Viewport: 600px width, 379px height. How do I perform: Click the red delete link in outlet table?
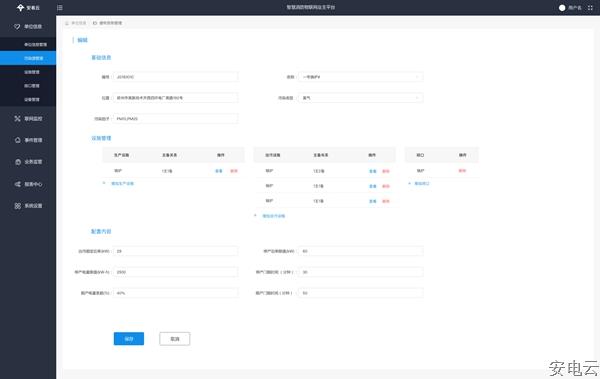click(462, 171)
